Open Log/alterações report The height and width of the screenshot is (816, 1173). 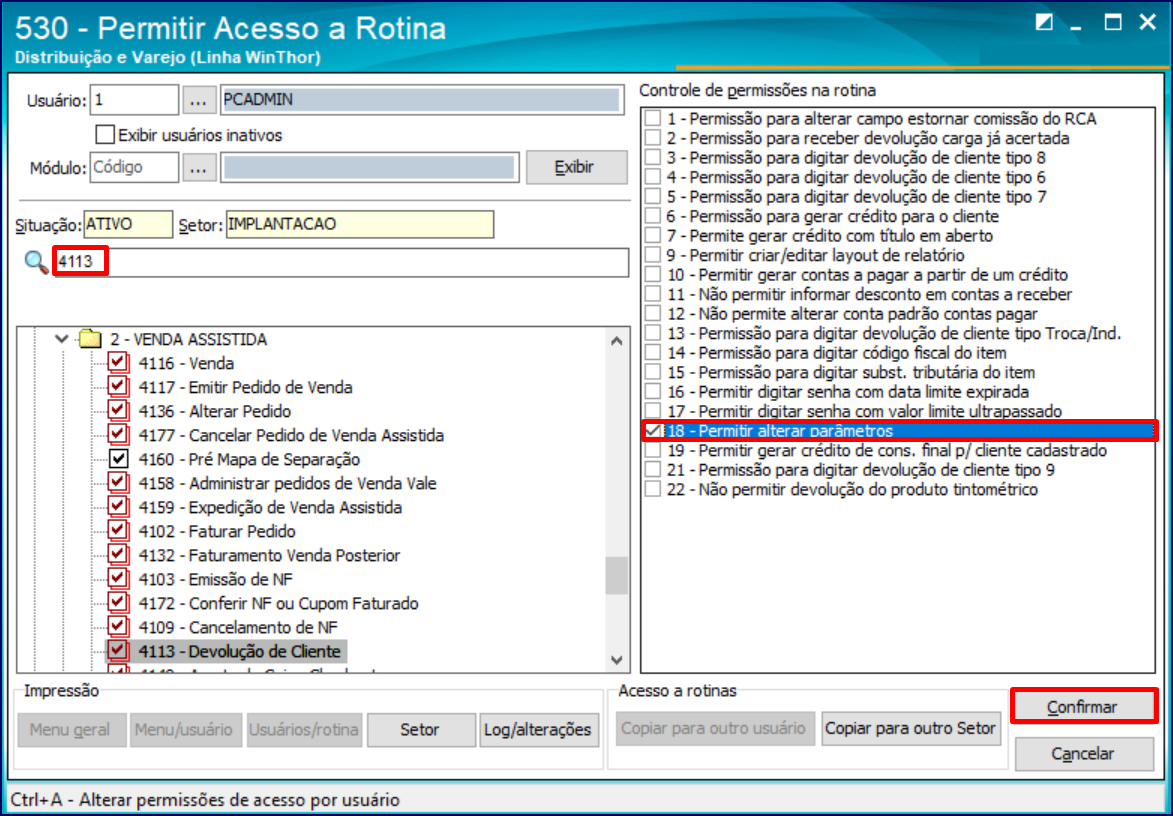point(537,729)
